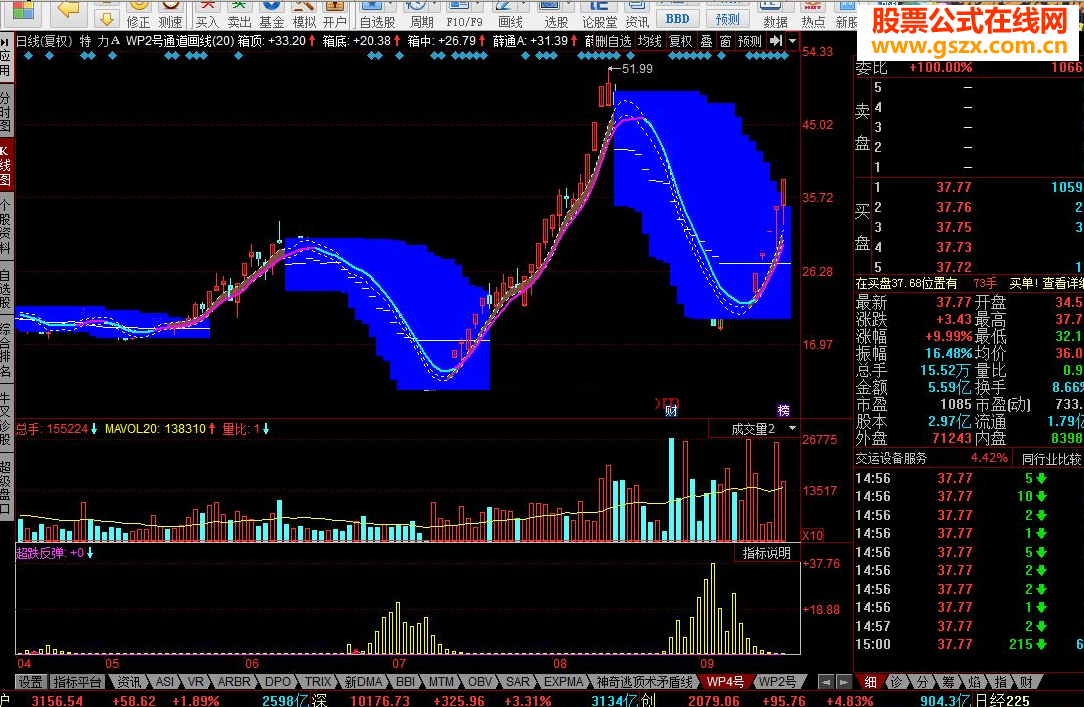Click the 修正 toolbar icon
Viewport: 1084px width, 707px height.
[x=138, y=15]
